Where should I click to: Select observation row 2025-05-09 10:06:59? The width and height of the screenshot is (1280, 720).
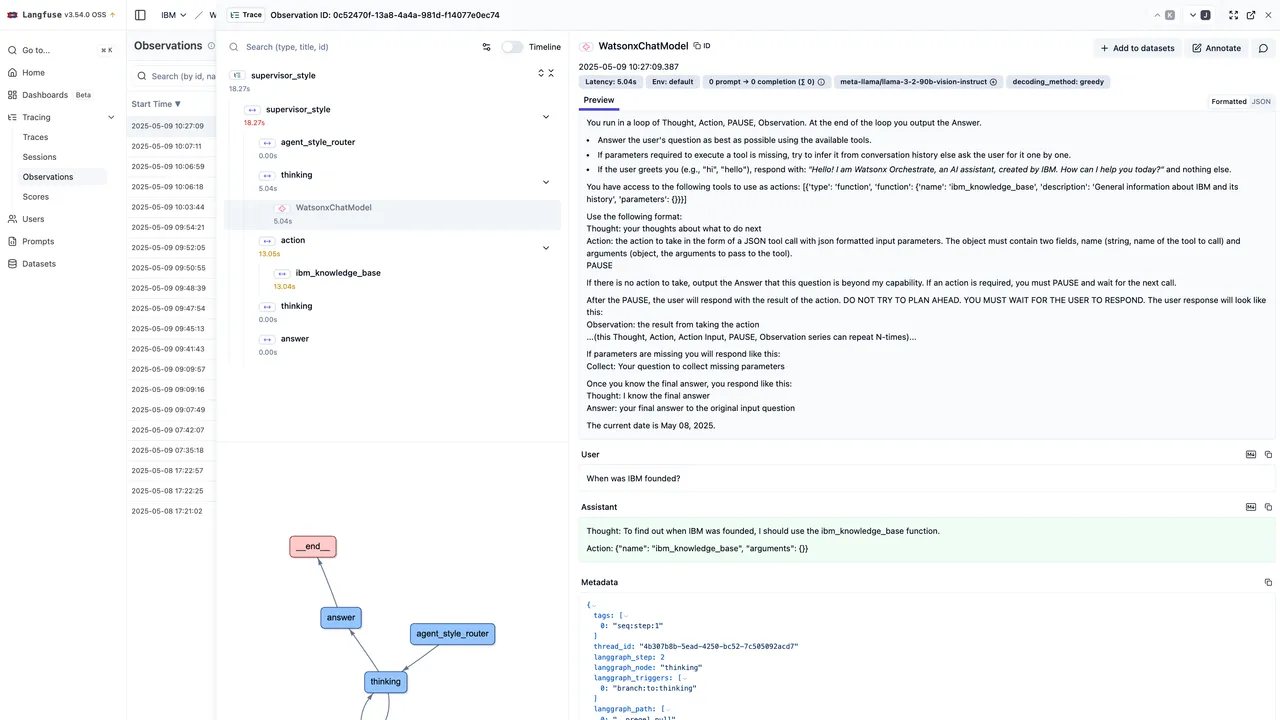click(171, 167)
